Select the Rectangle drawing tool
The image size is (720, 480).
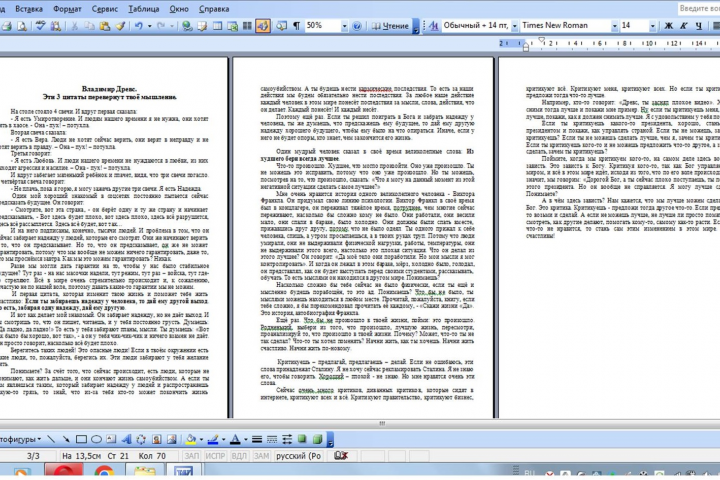81,440
